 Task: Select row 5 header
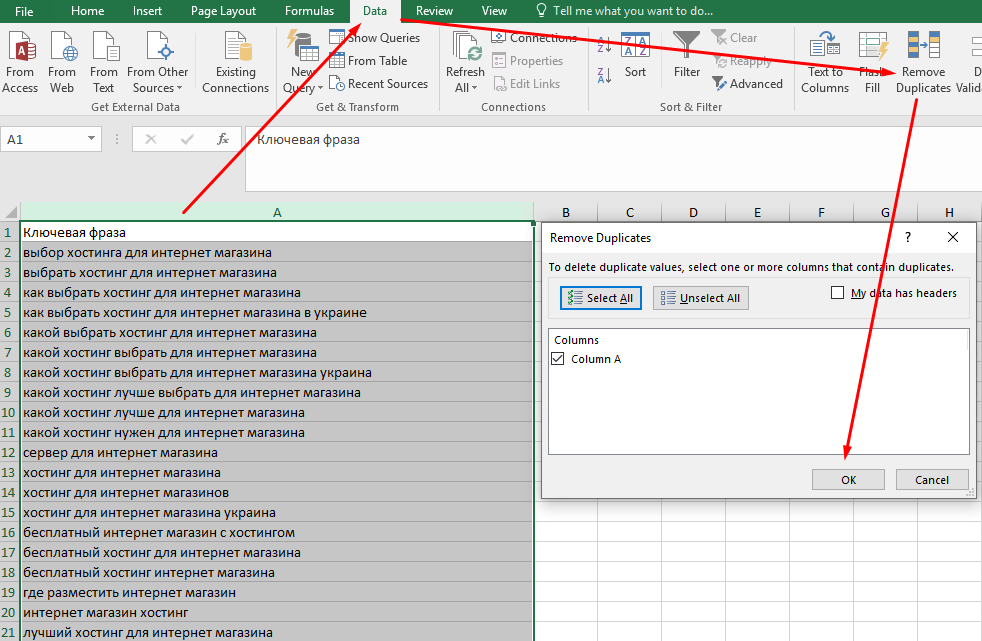(x=9, y=312)
